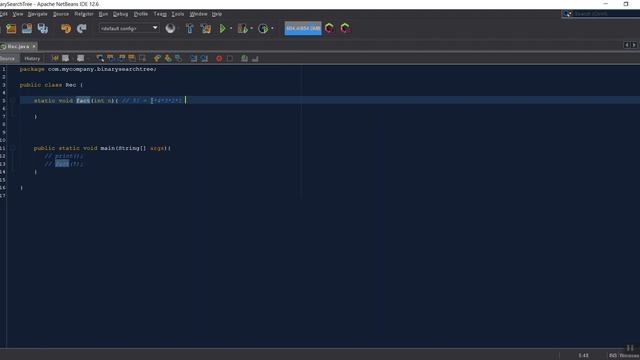The height and width of the screenshot is (360, 640).
Task: Click the Debug Project icon
Action: (242, 28)
